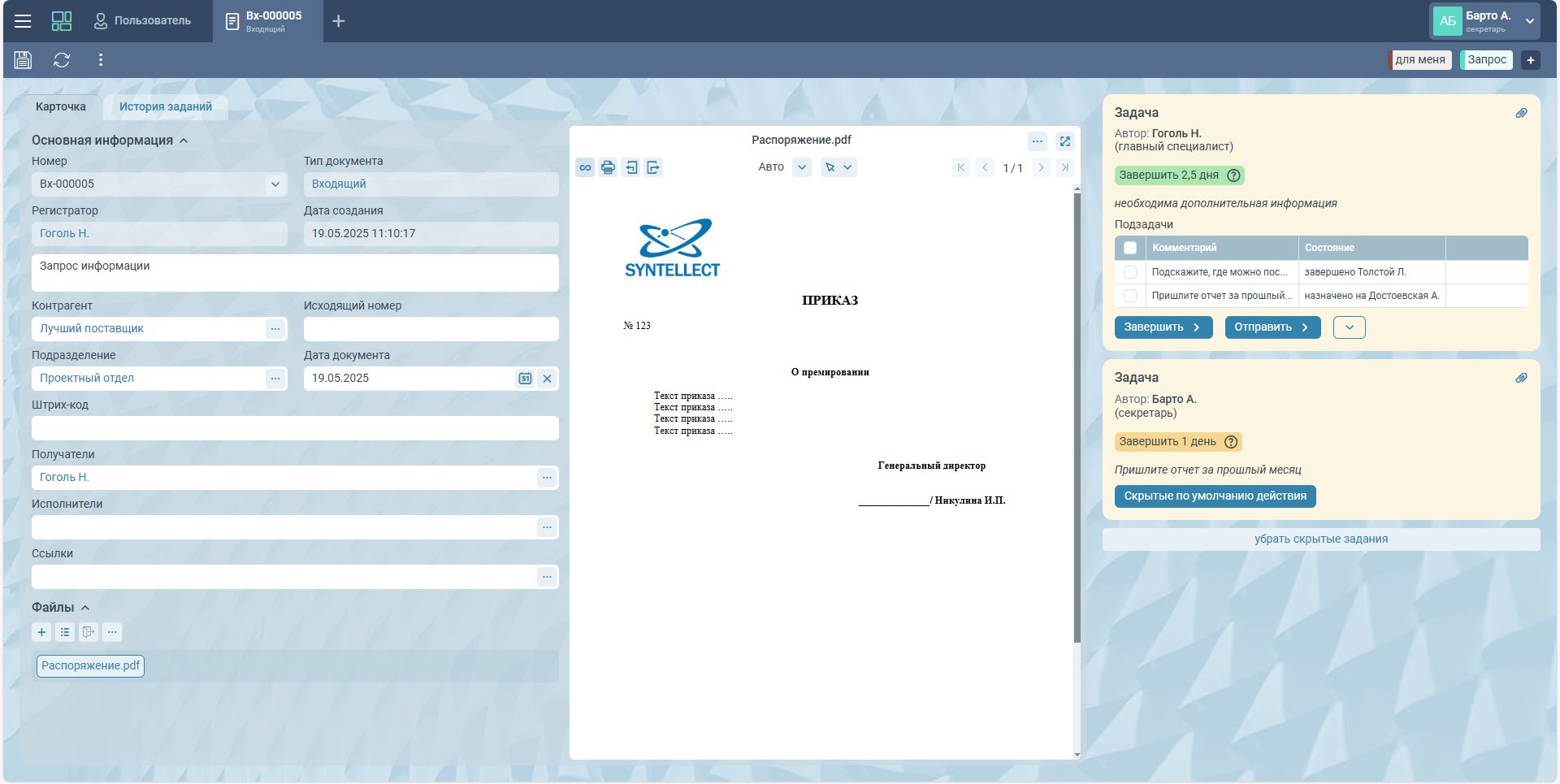Open the Номер Вх-000005 dropdown

pyautogui.click(x=275, y=184)
